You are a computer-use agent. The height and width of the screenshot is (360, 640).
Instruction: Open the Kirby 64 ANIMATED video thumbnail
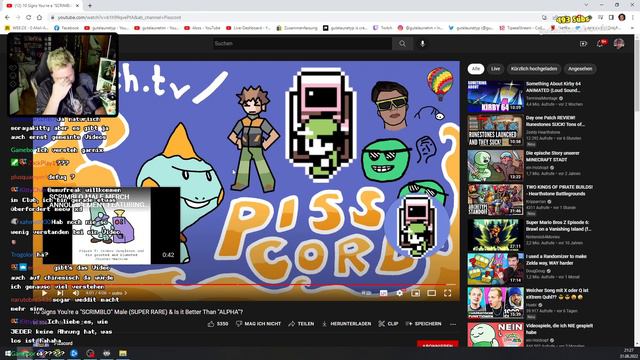(x=496, y=96)
